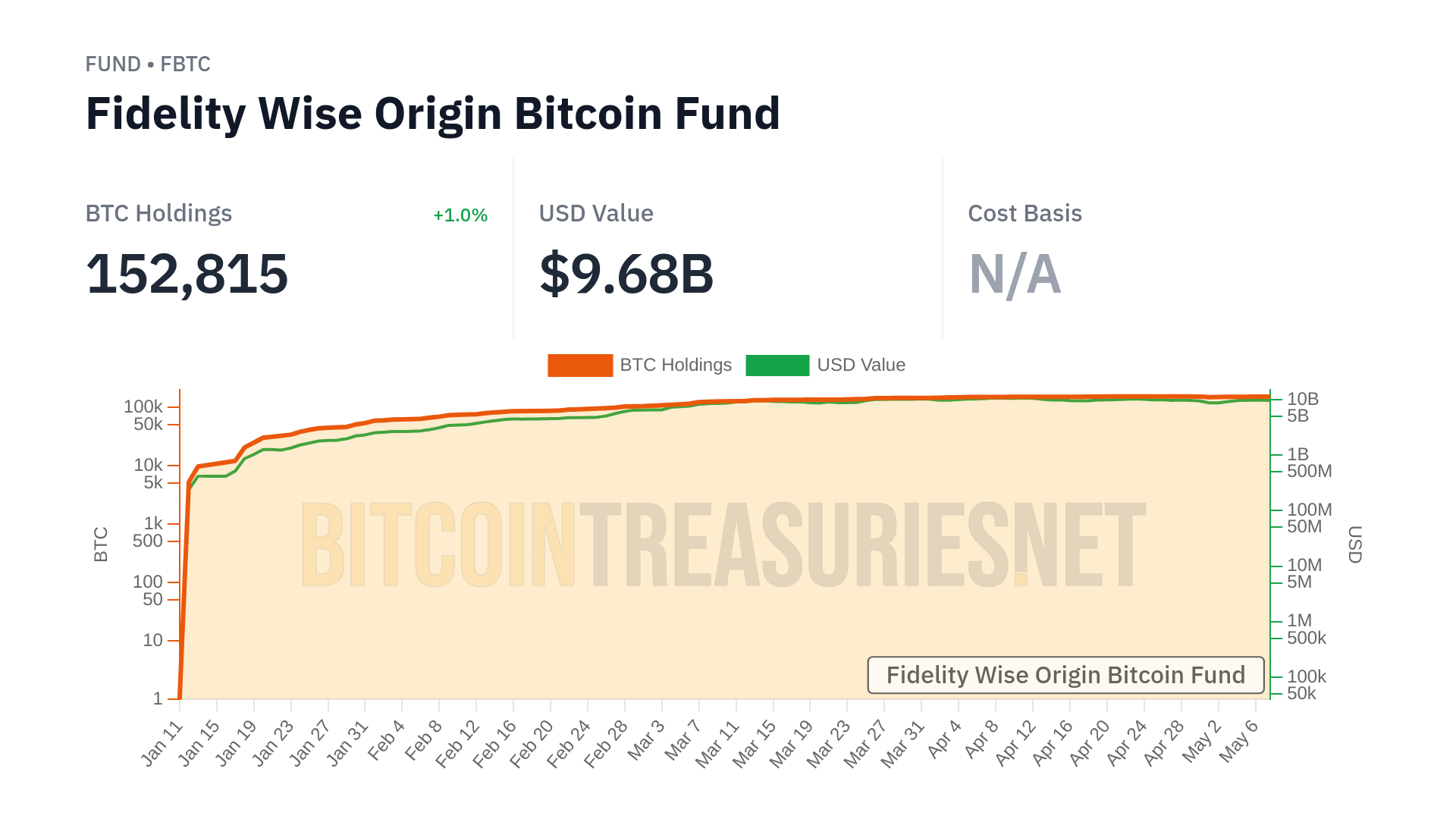
Task: Click the +1.0% change indicator
Action: [460, 215]
